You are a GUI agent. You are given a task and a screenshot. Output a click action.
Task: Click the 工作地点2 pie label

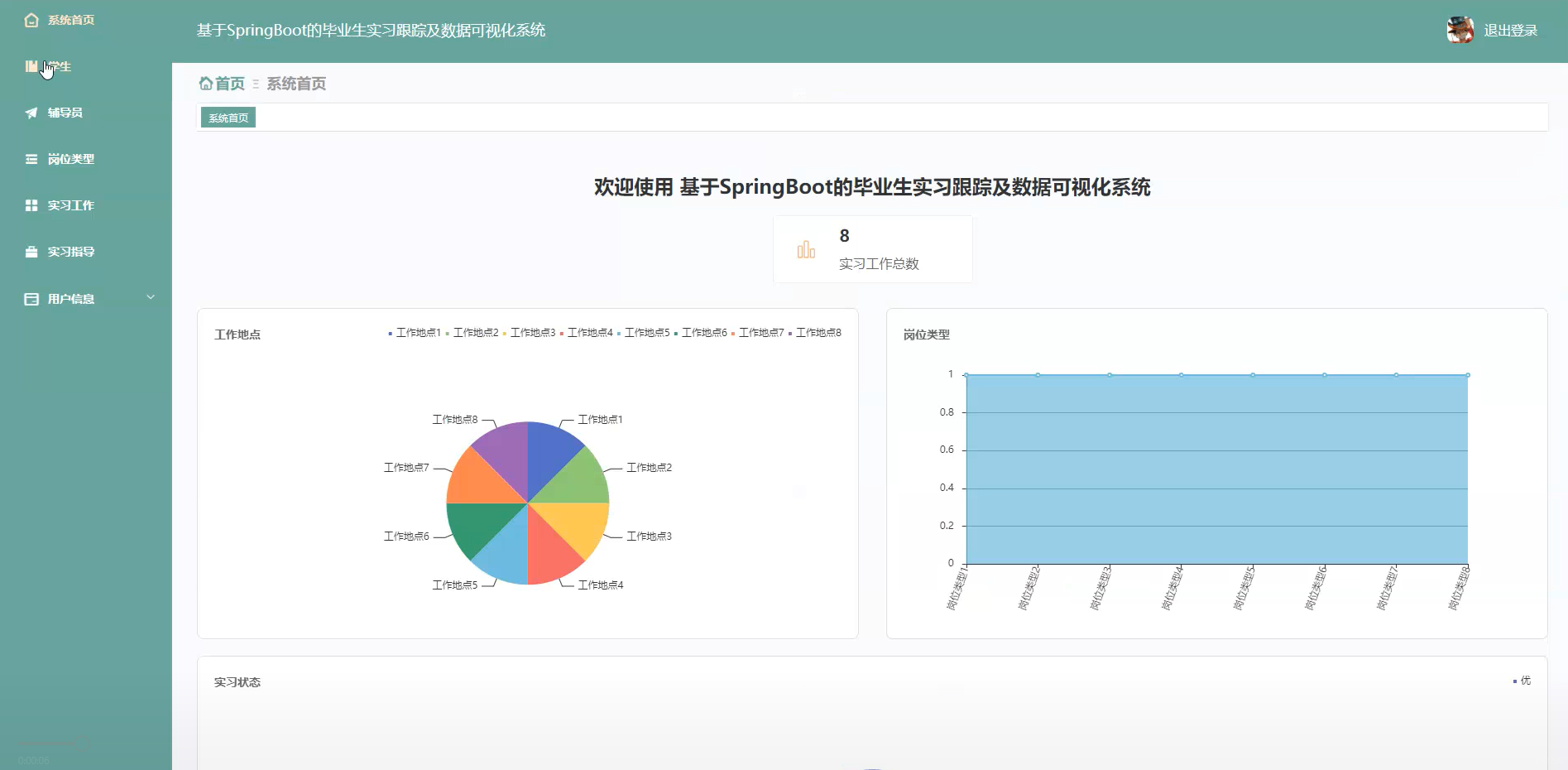point(649,468)
